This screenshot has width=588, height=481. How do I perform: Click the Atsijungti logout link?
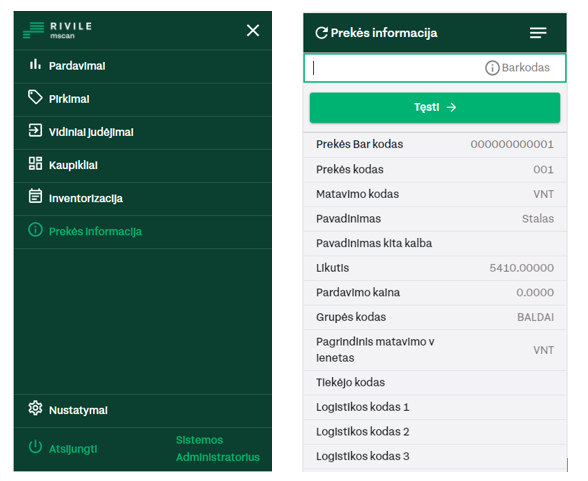coord(73,449)
